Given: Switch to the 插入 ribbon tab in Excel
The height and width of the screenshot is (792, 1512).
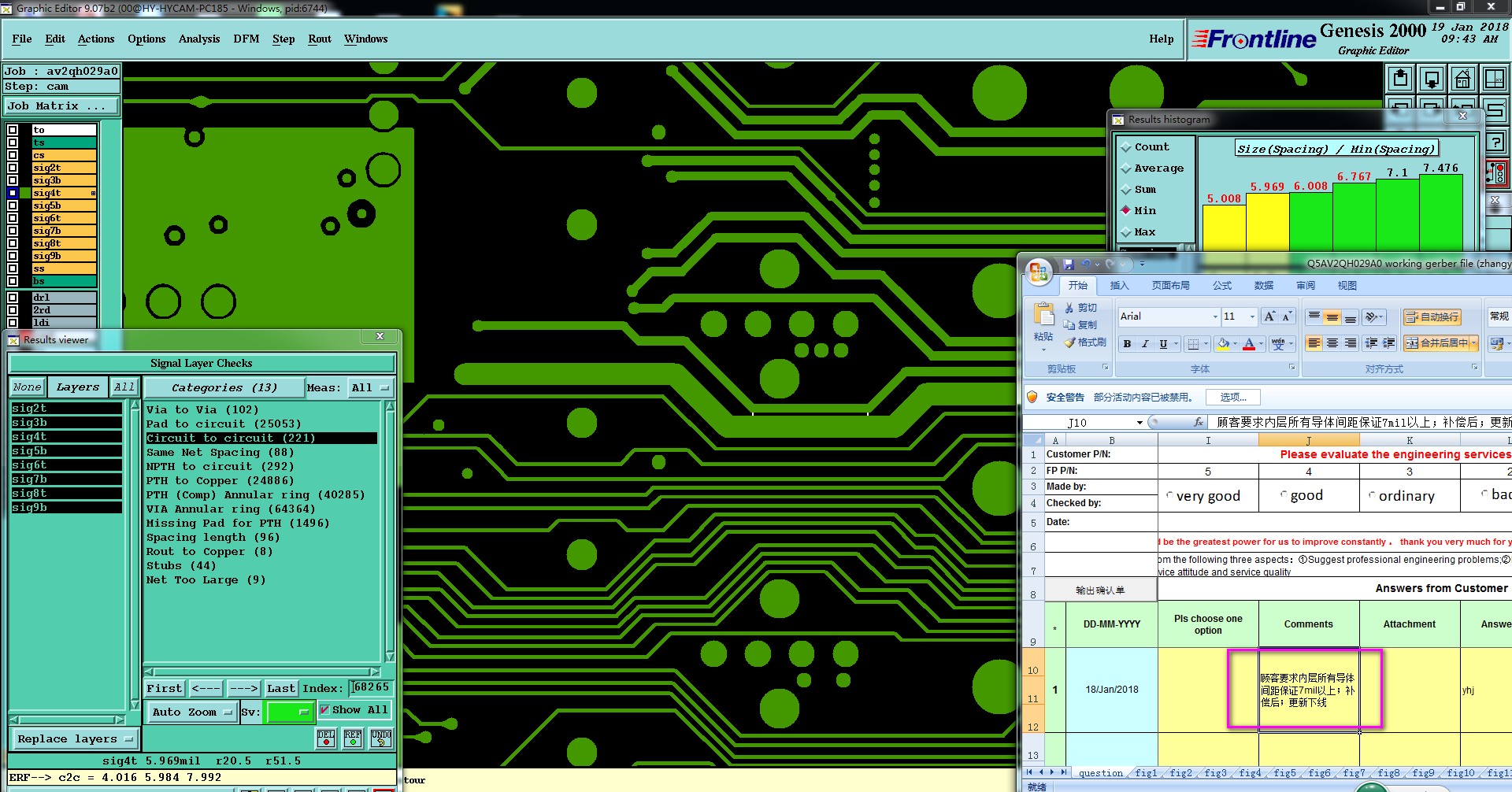Looking at the screenshot, I should pos(1119,285).
